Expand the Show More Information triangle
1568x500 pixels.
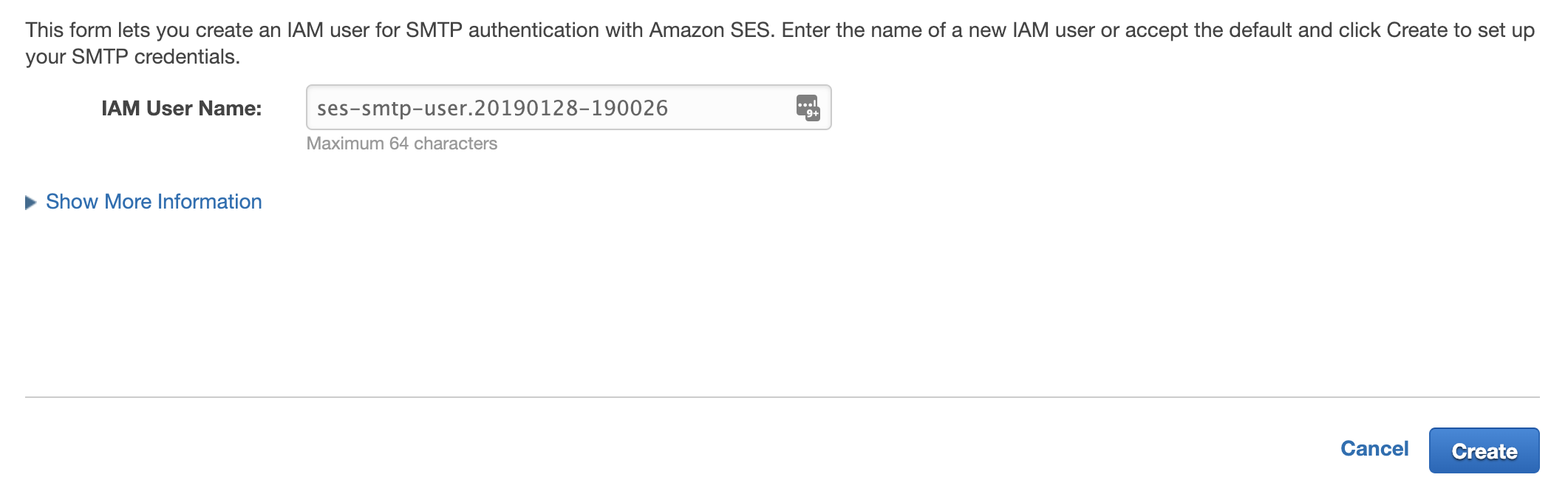click(x=30, y=202)
